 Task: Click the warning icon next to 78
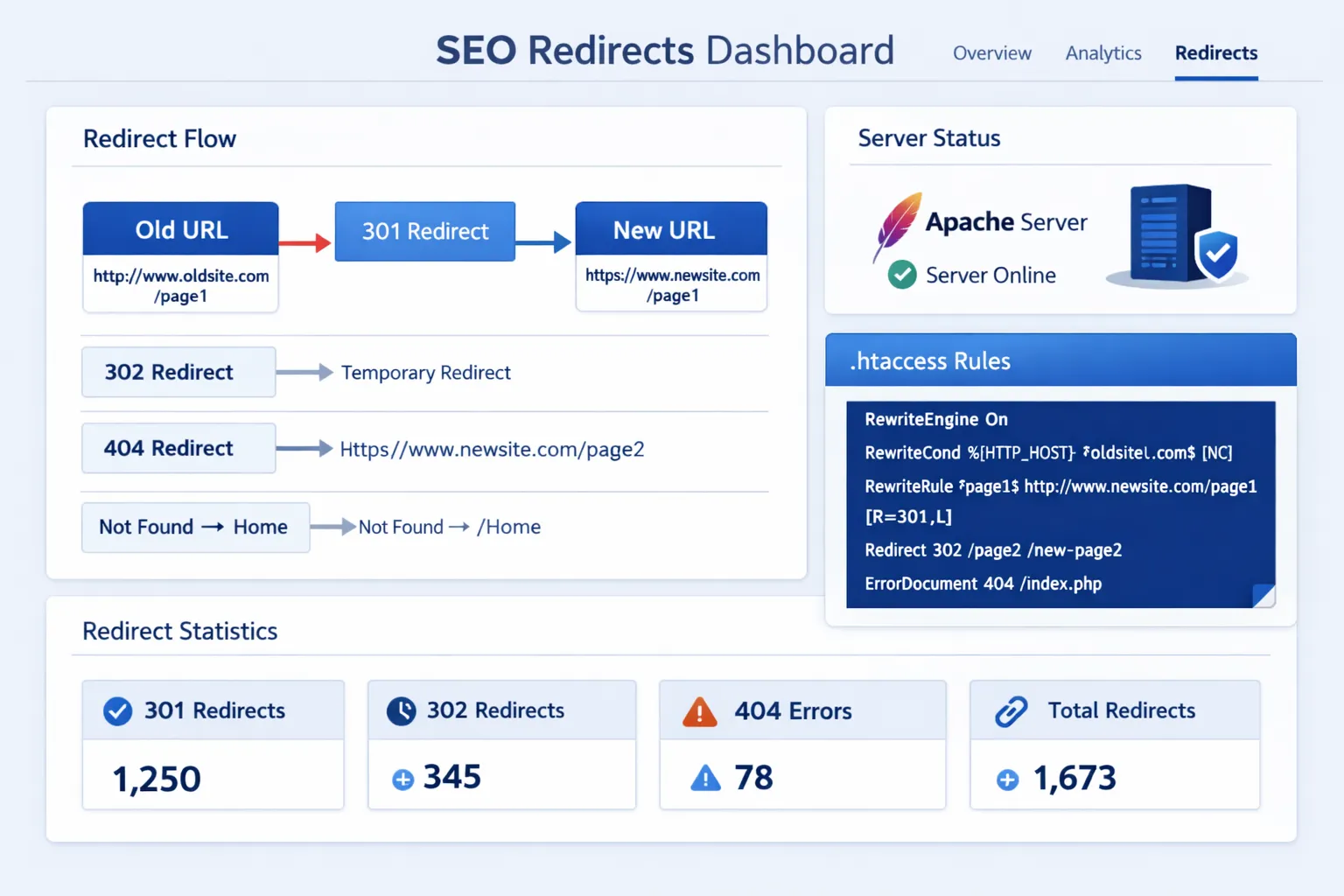(704, 778)
